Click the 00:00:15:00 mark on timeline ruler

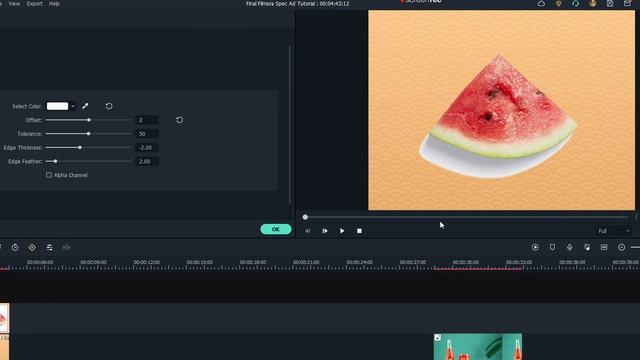(200, 262)
